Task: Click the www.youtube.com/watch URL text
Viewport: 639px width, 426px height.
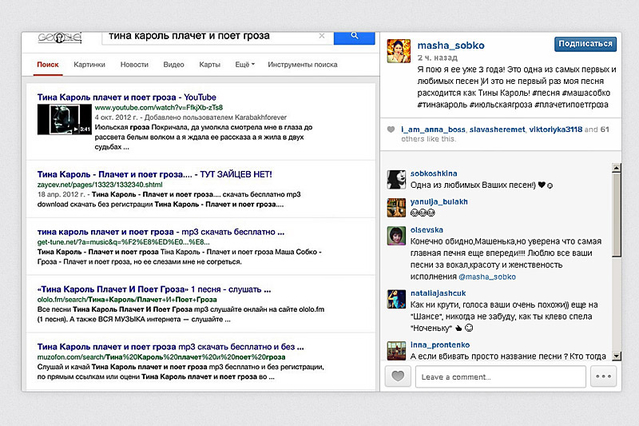Action: pyautogui.click(x=159, y=108)
